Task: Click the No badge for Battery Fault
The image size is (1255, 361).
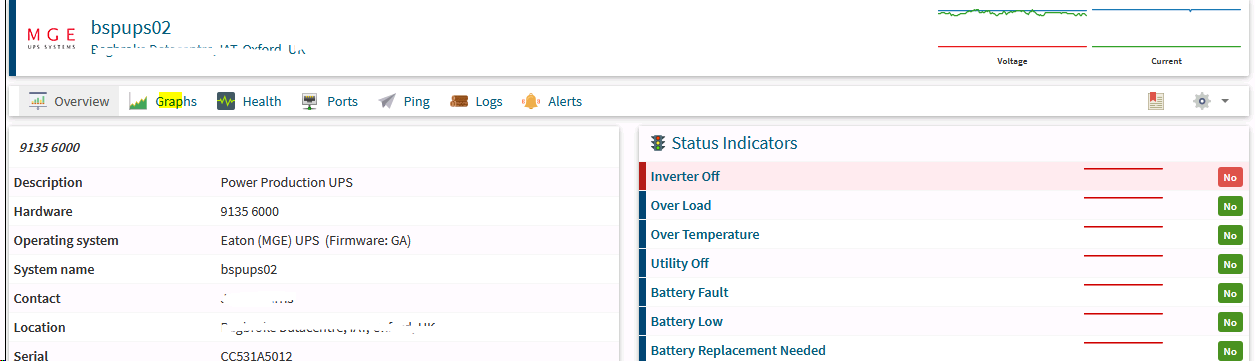Action: [1230, 293]
